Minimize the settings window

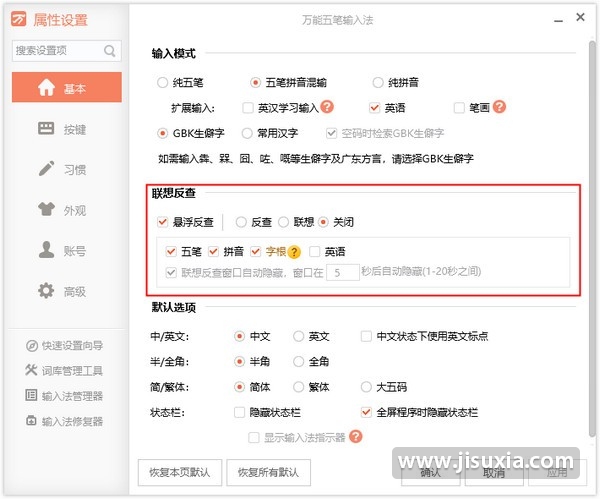pyautogui.click(x=558, y=20)
